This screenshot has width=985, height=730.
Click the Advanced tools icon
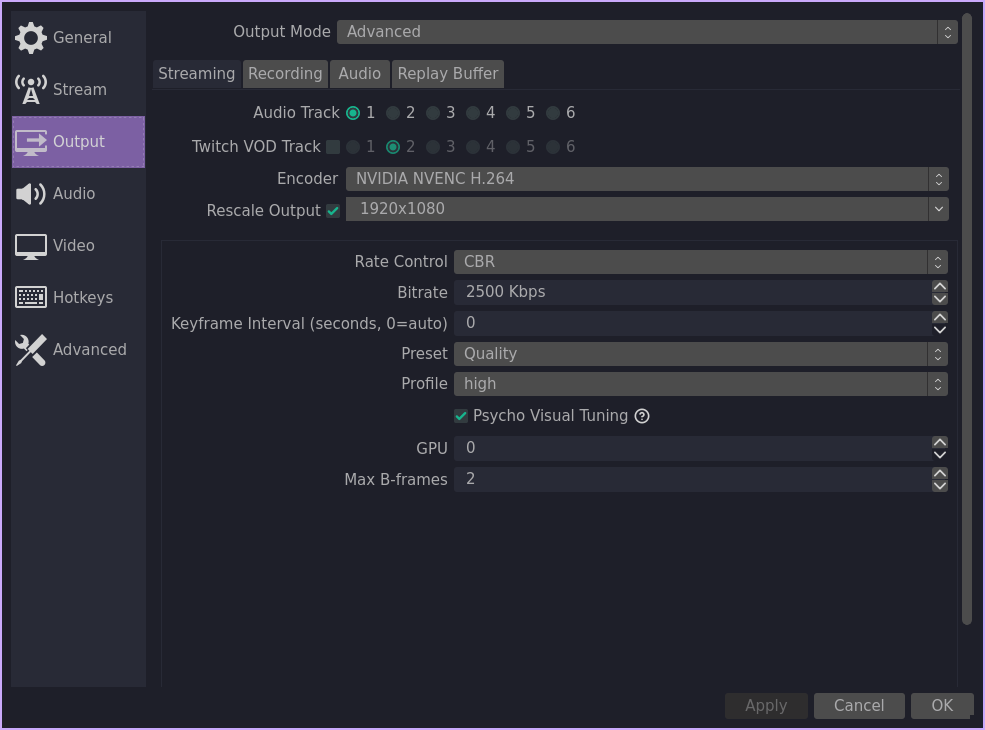pyautogui.click(x=31, y=350)
